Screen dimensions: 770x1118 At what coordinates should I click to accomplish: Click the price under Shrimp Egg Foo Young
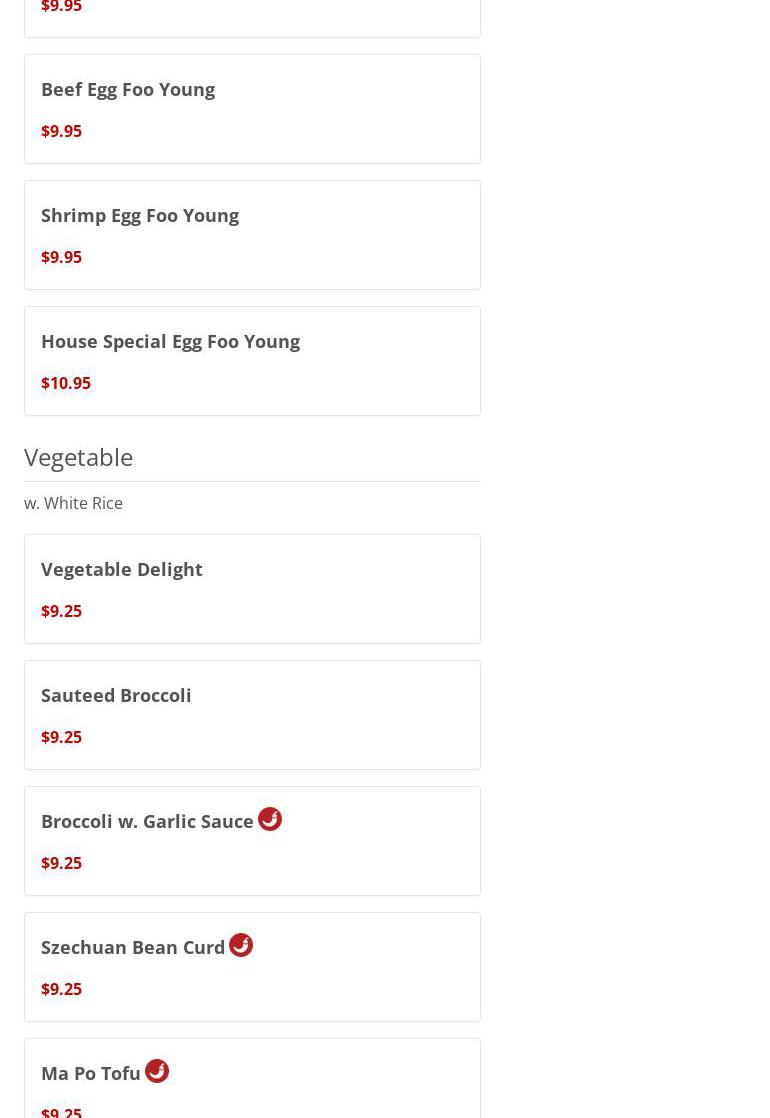tap(61, 257)
